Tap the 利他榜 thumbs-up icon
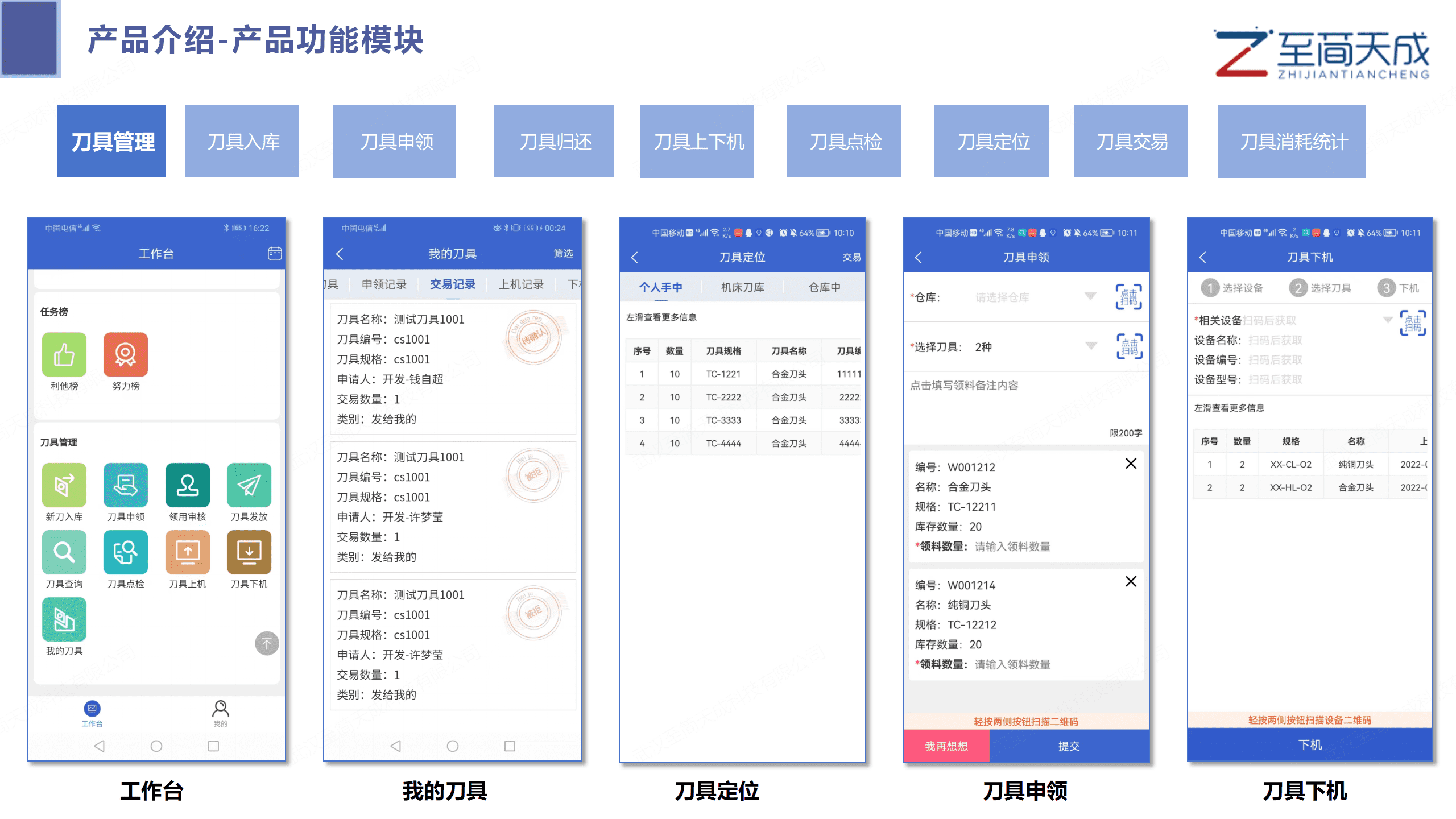Viewport: 1456px width, 819px height. tap(64, 354)
